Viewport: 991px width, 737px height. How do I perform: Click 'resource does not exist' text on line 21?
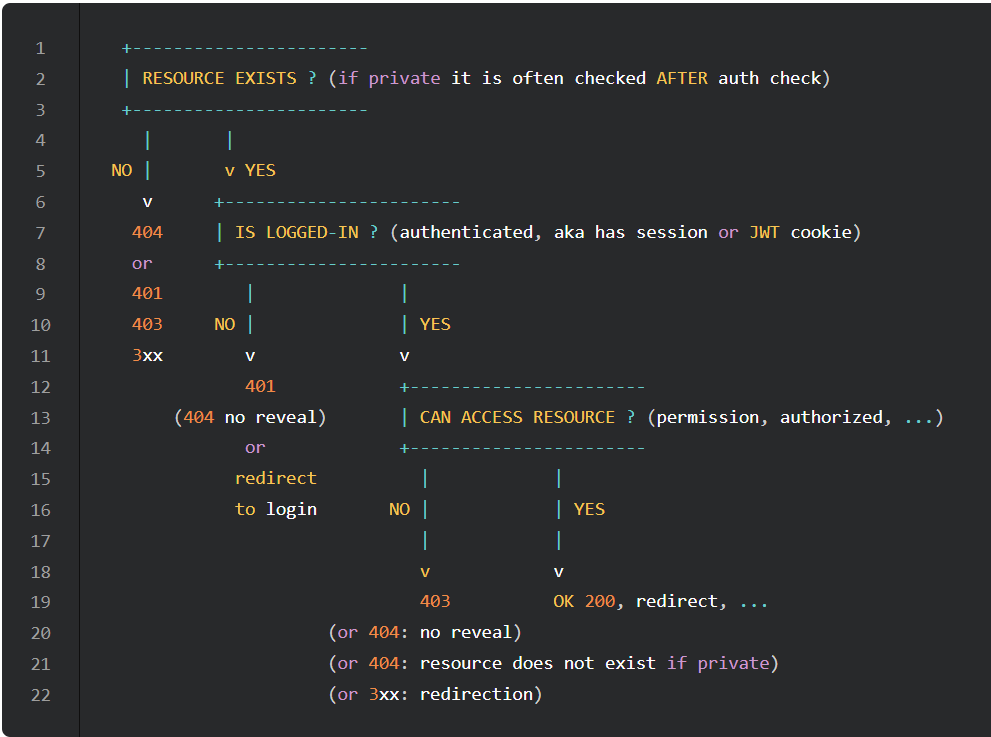tap(537, 663)
